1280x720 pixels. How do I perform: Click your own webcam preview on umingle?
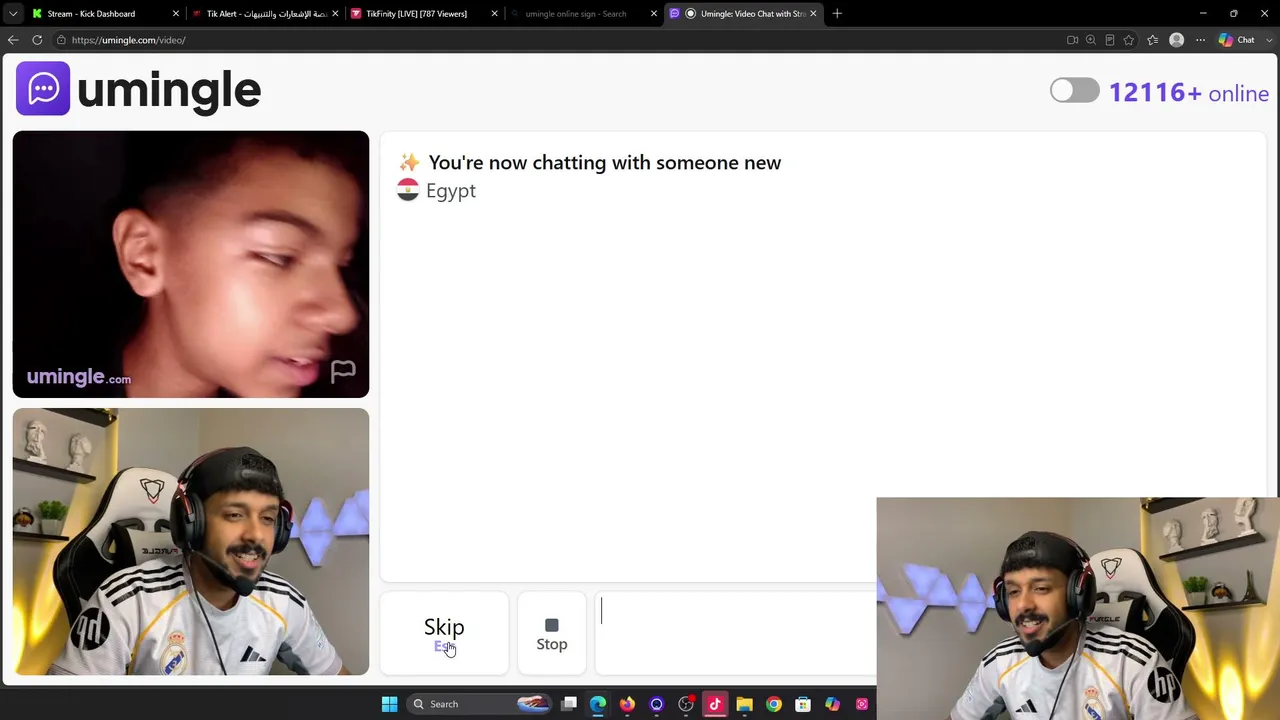[x=191, y=541]
